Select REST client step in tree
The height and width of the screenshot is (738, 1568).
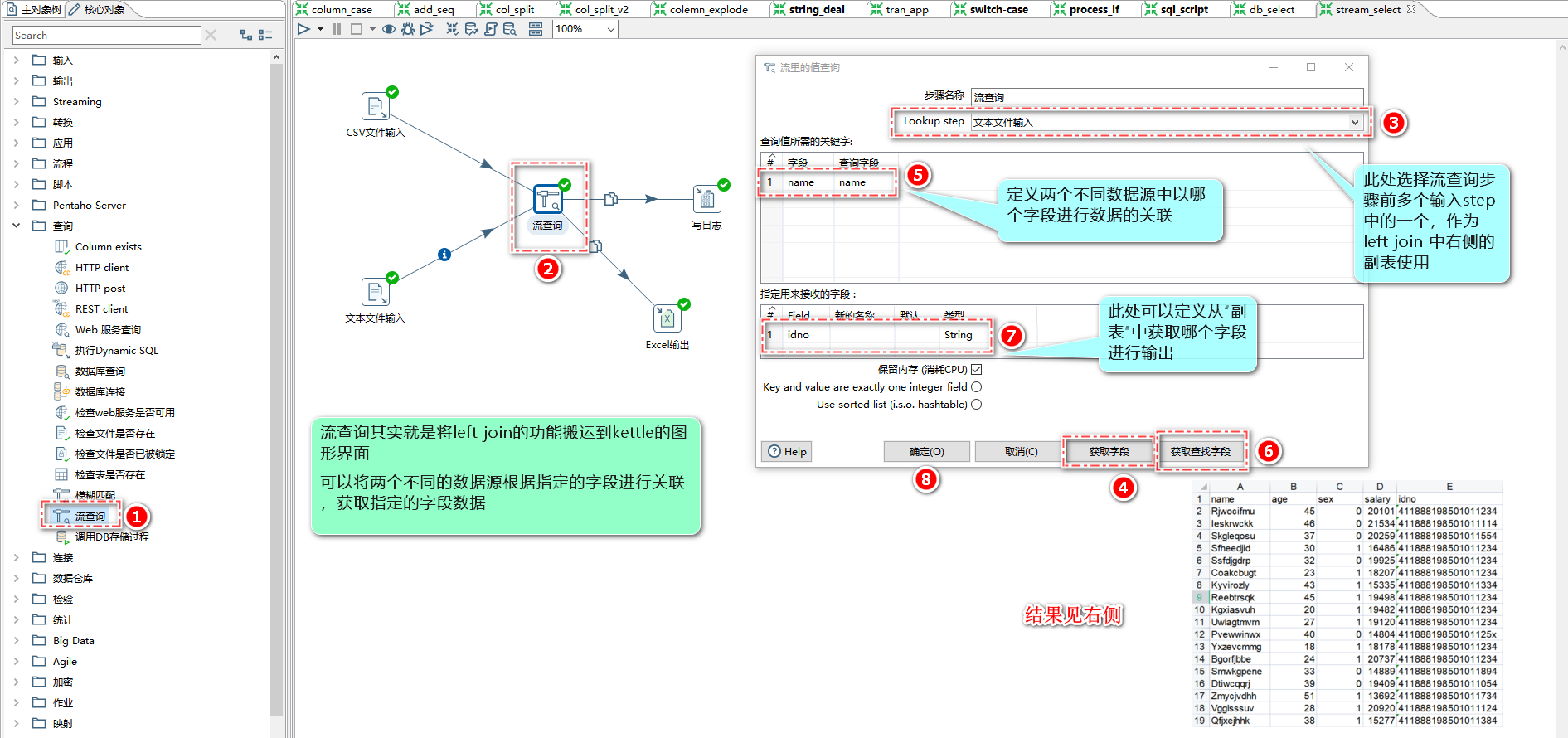pos(101,308)
